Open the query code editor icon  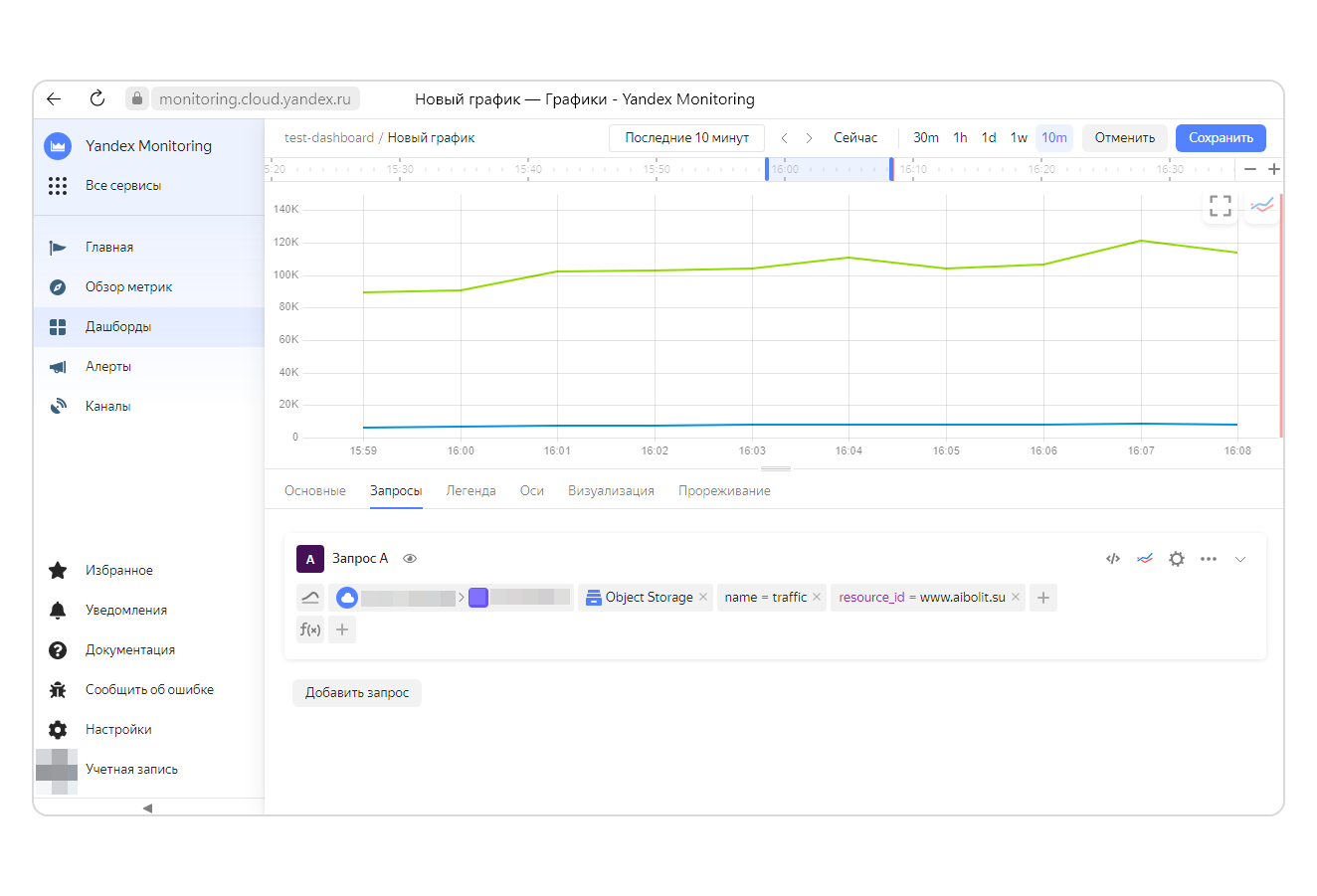pos(1112,559)
